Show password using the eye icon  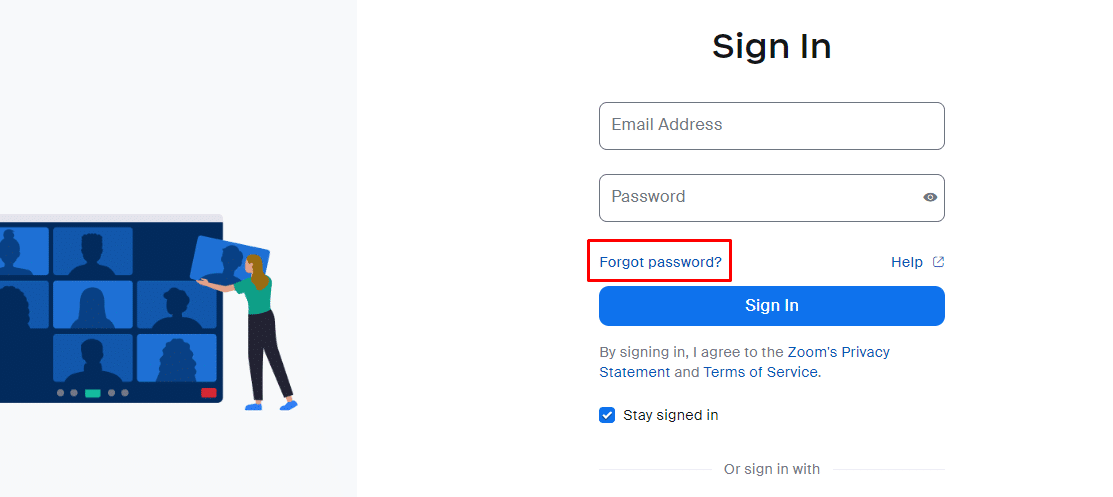pyautogui.click(x=930, y=197)
